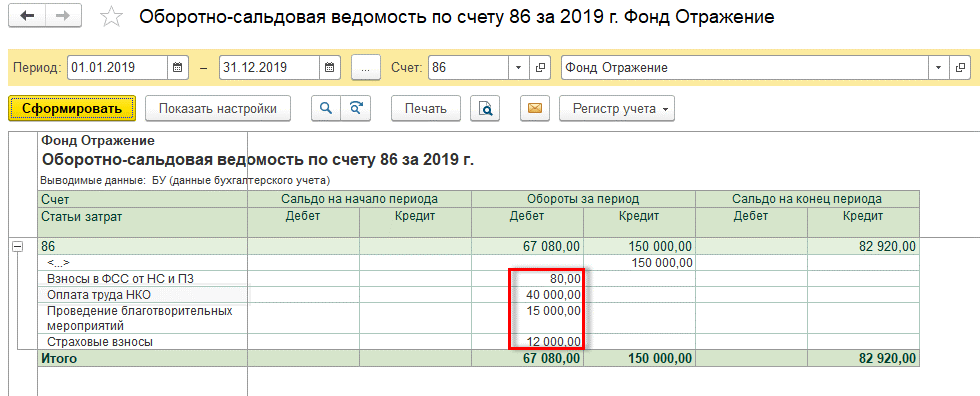Click debit value 12 000,00
The image size is (980, 396).
point(555,342)
